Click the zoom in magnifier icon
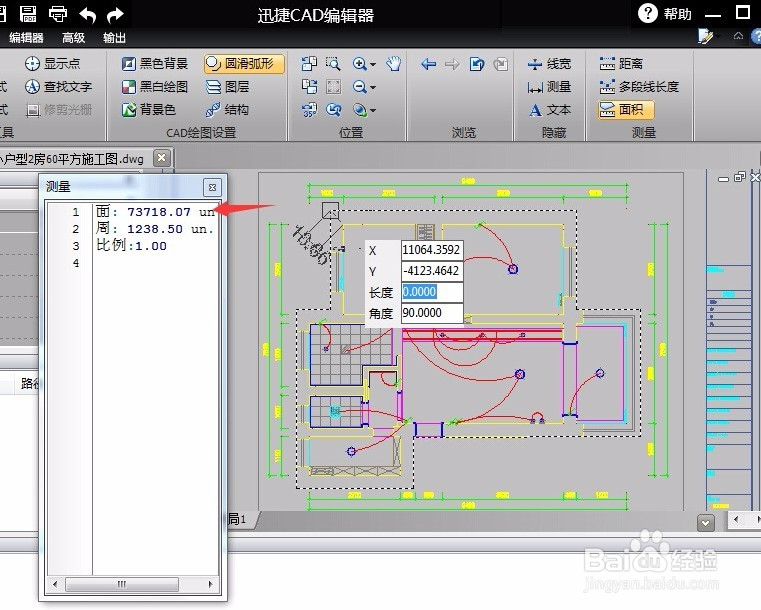 pos(359,64)
